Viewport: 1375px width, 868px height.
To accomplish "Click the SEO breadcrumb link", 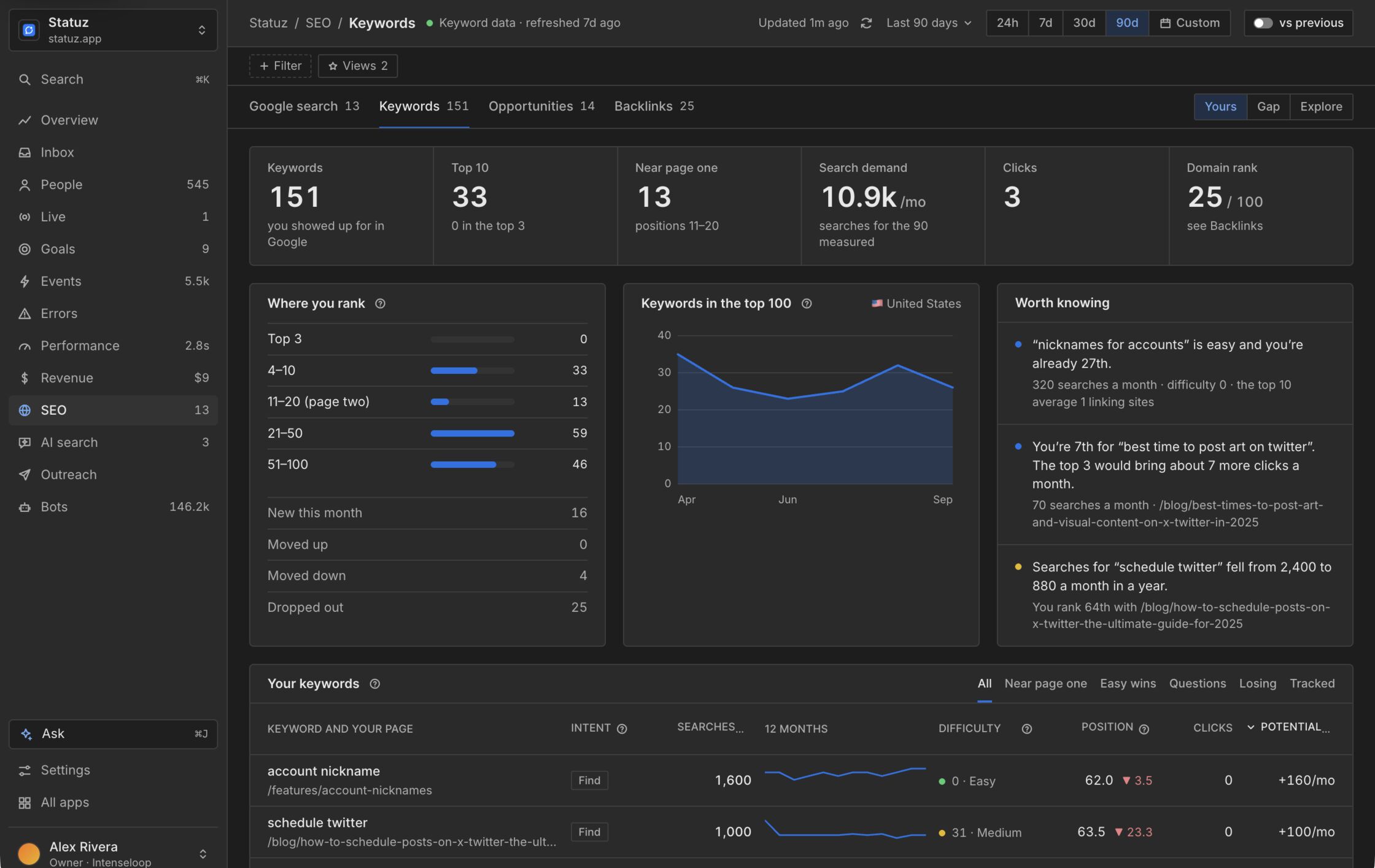I will coord(318,23).
